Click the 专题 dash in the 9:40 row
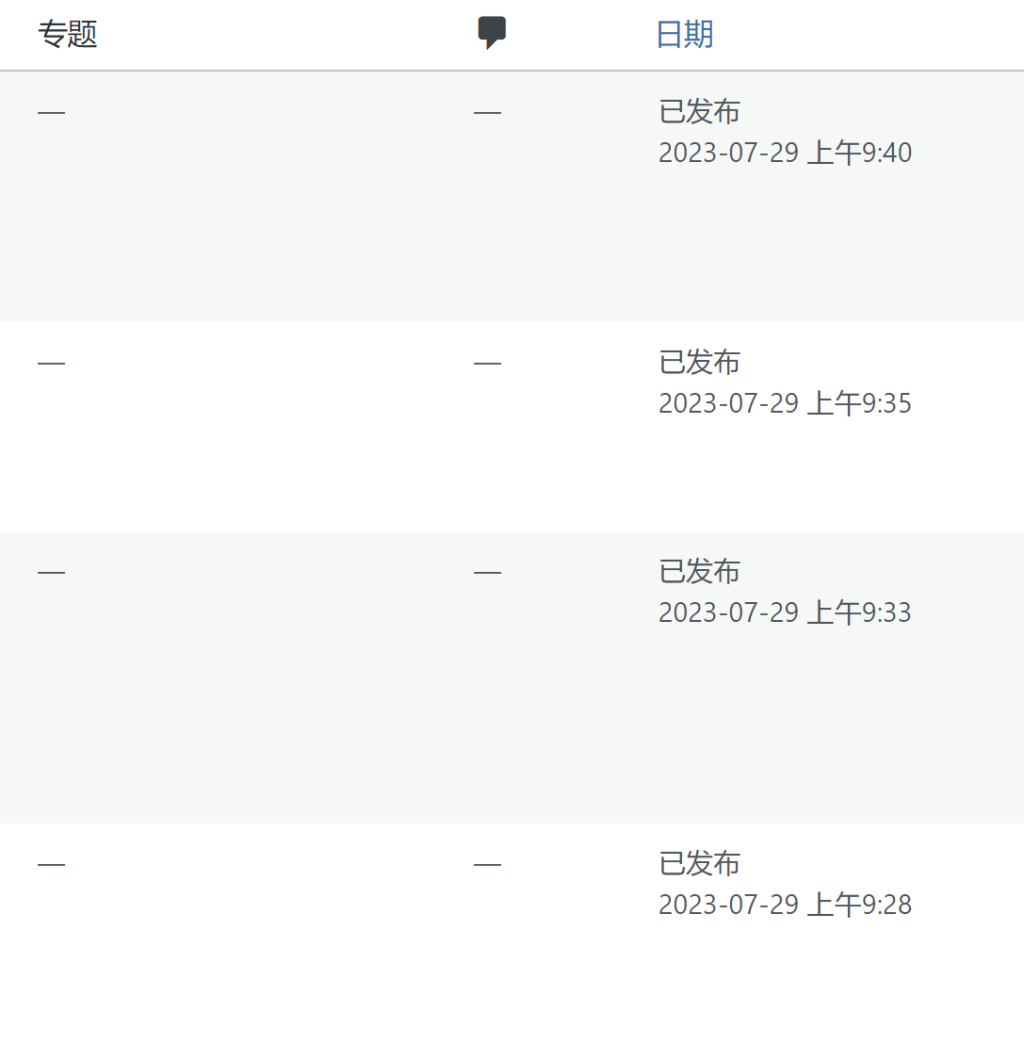 click(51, 113)
